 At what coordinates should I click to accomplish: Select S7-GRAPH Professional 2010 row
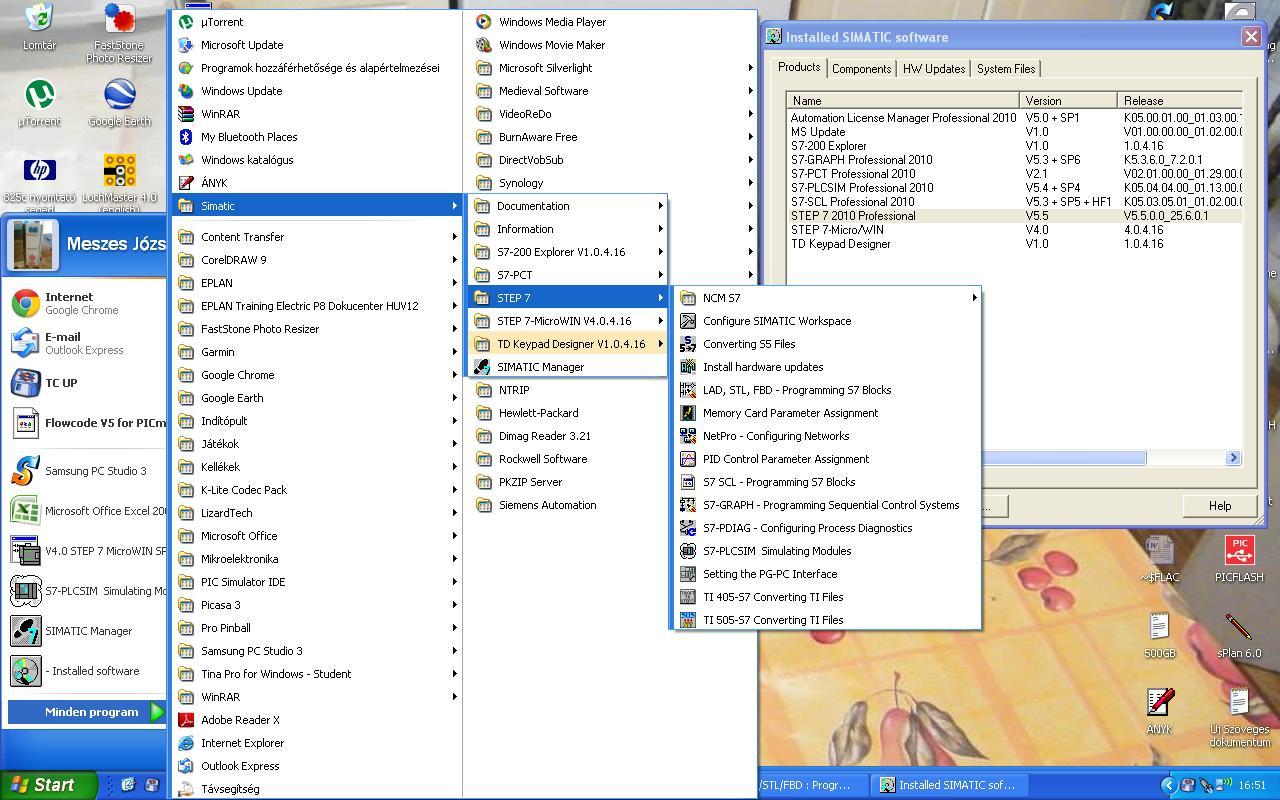point(1014,160)
